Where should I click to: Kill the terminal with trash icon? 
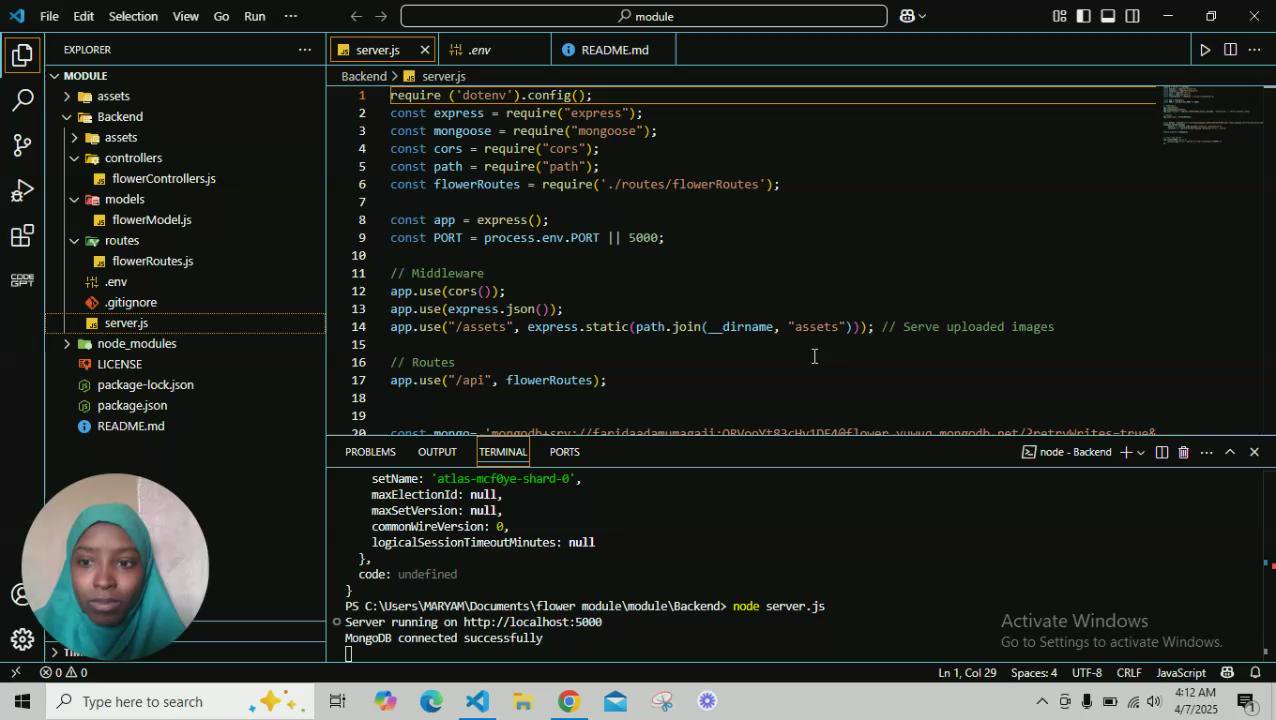tap(1183, 452)
